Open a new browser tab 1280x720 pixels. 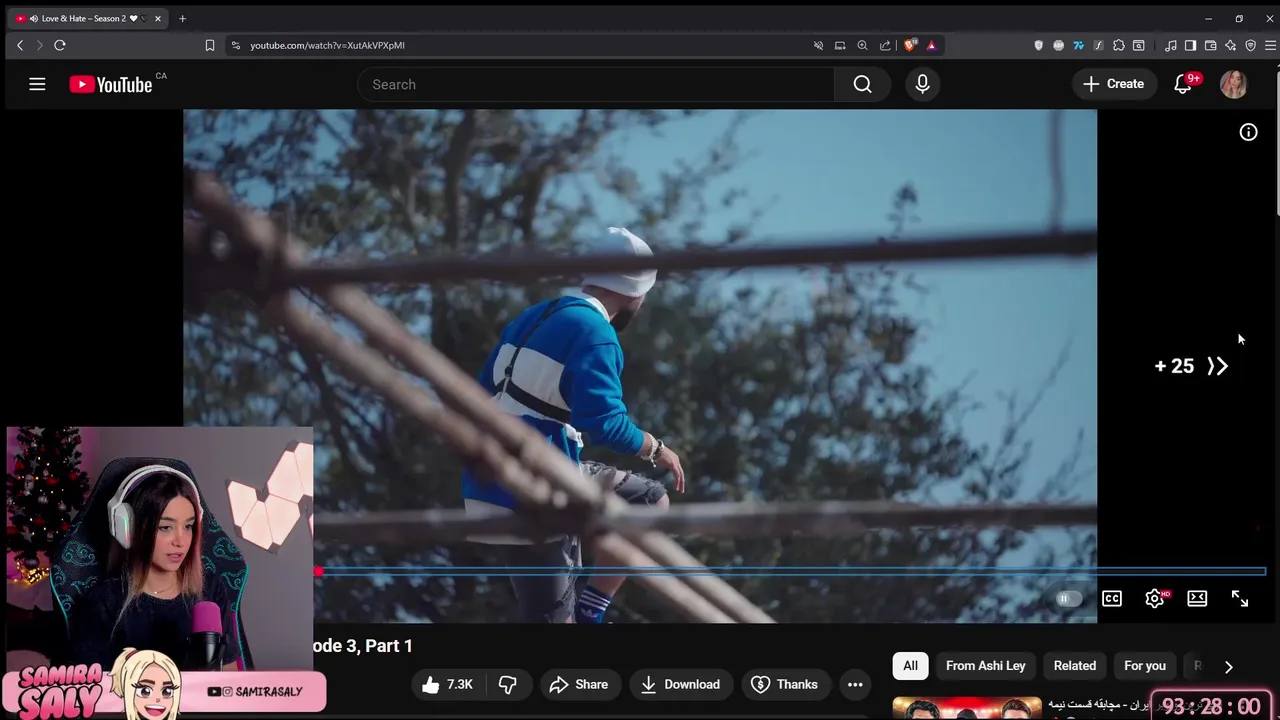182,18
